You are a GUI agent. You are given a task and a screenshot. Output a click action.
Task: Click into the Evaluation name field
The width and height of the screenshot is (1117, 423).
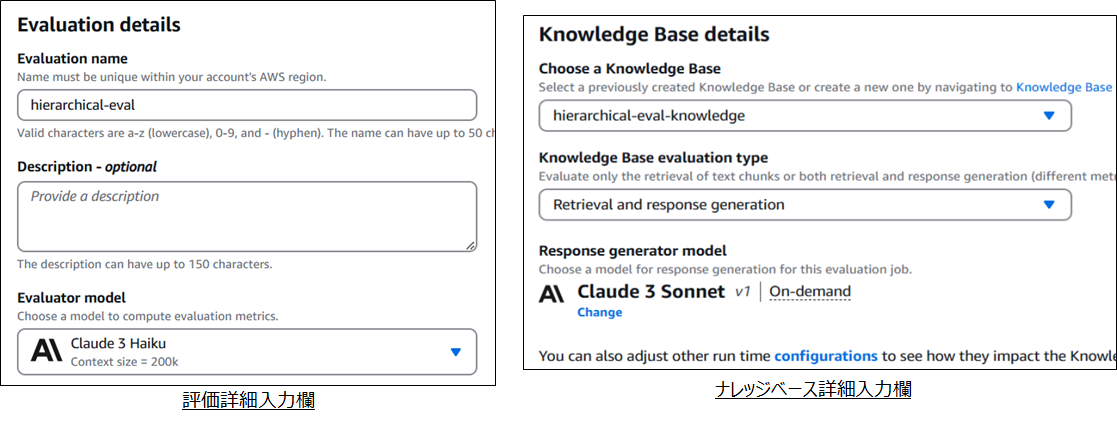247,105
